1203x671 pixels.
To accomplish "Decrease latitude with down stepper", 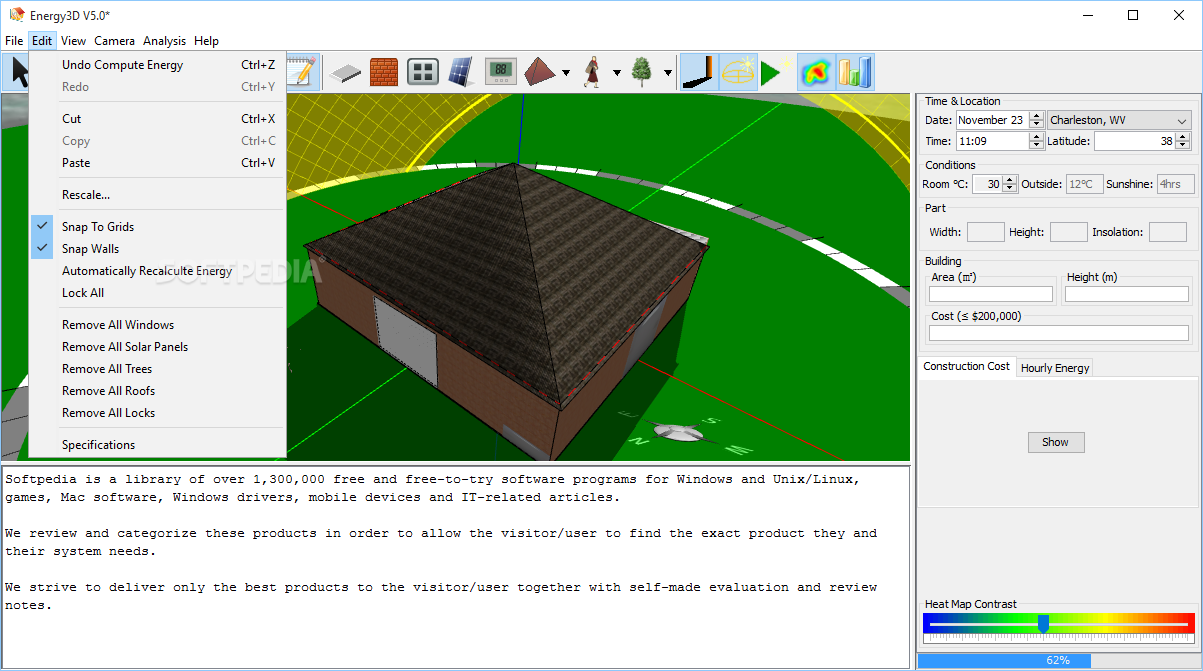I will point(1185,146).
